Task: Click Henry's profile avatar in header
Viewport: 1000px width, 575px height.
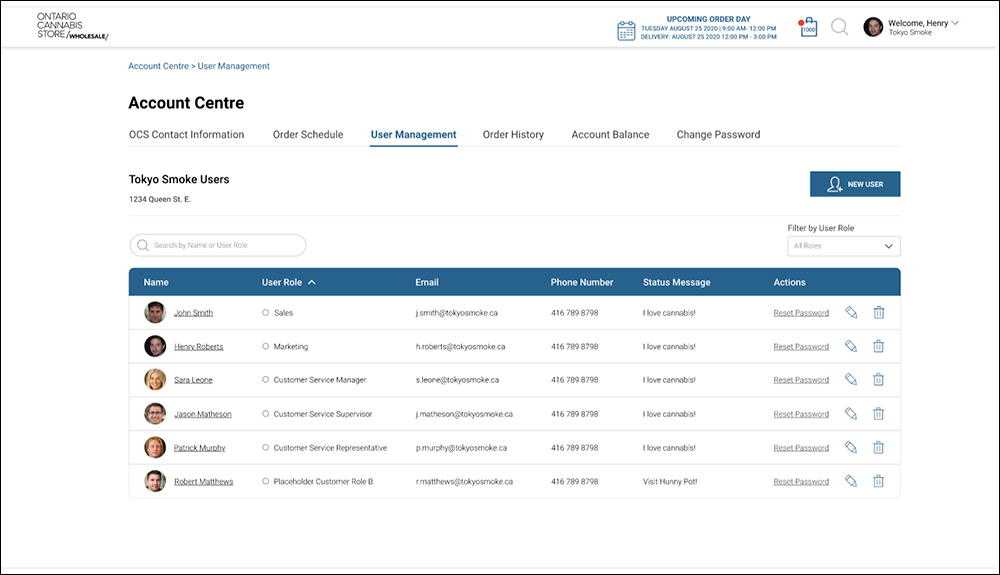Action: point(873,27)
